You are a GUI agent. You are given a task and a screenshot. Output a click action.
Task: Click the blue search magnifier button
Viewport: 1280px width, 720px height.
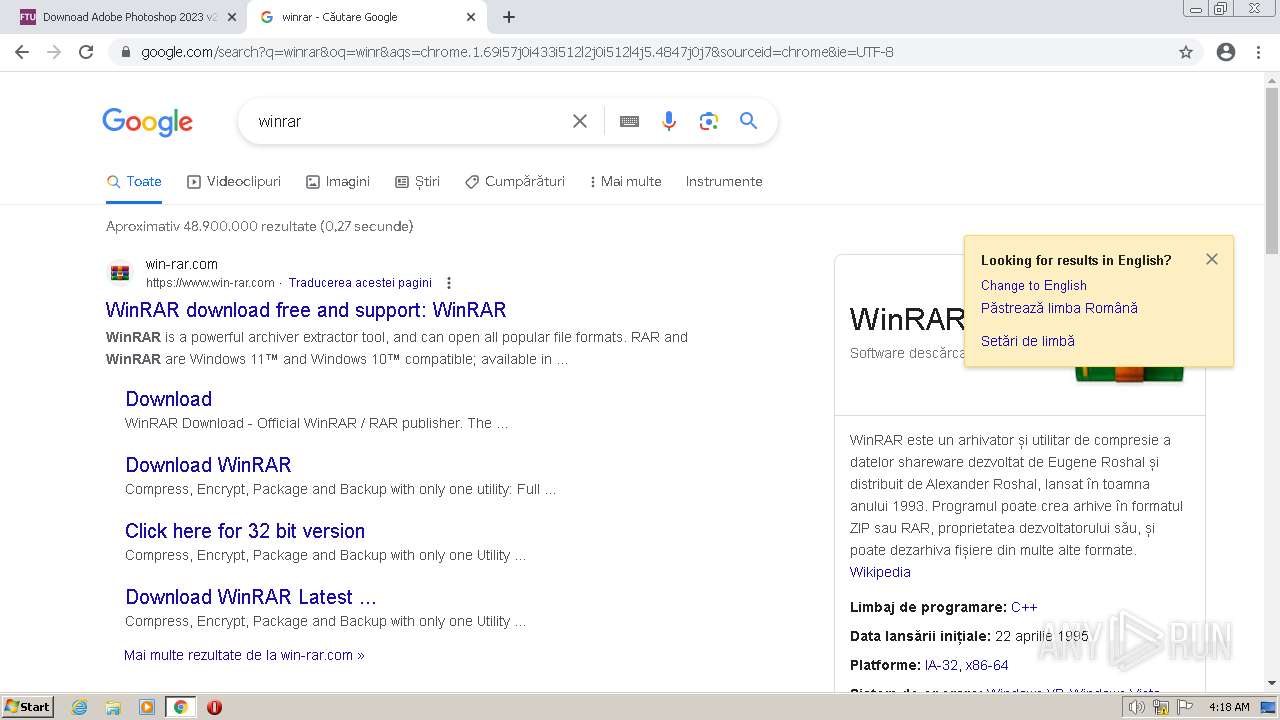[748, 121]
